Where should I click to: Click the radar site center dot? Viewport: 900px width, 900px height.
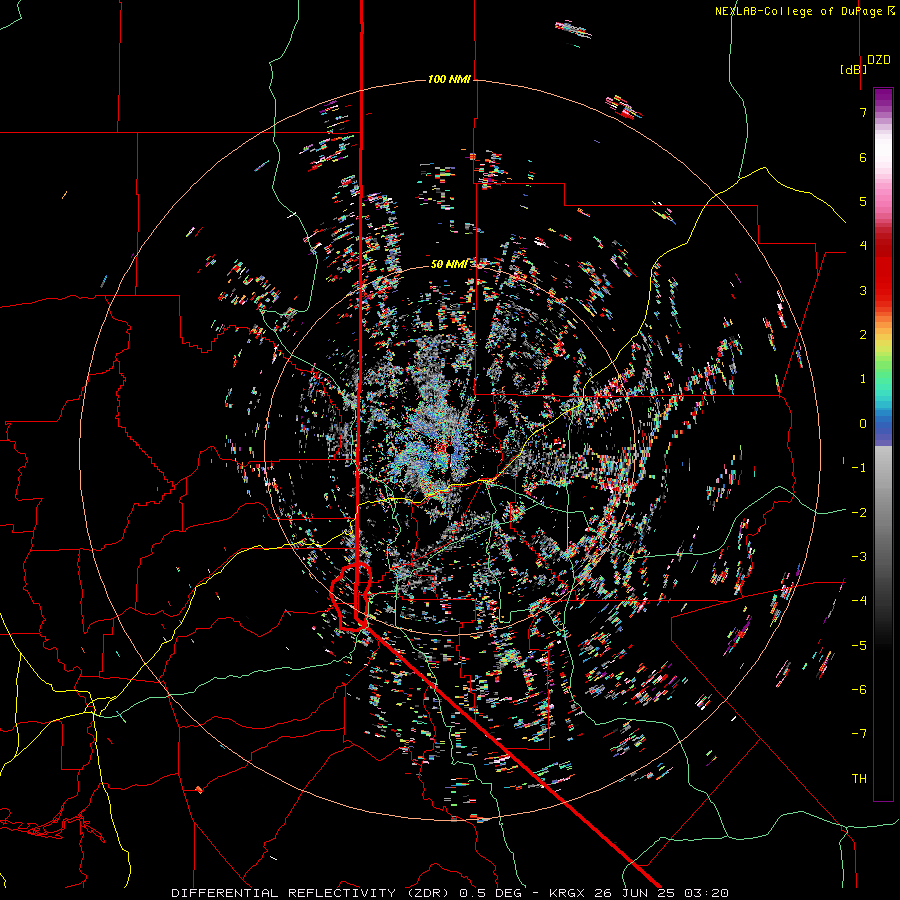coord(451,450)
